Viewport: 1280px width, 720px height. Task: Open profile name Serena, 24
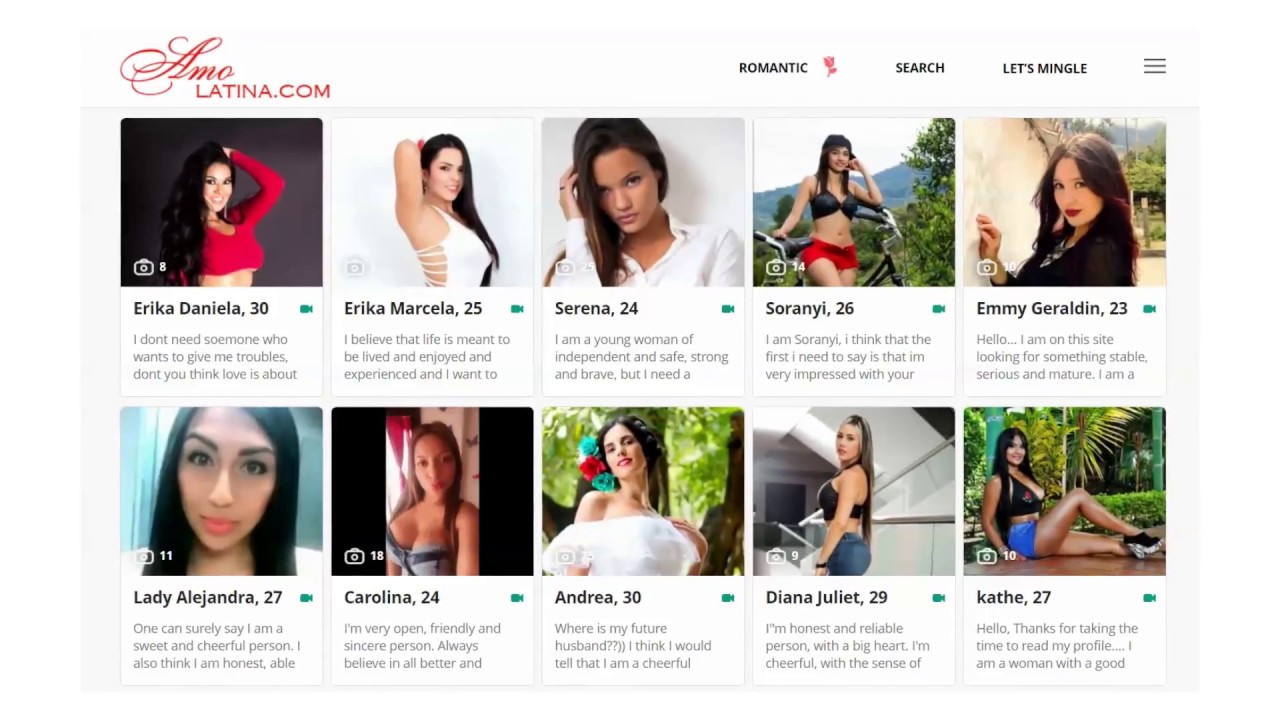coord(596,309)
